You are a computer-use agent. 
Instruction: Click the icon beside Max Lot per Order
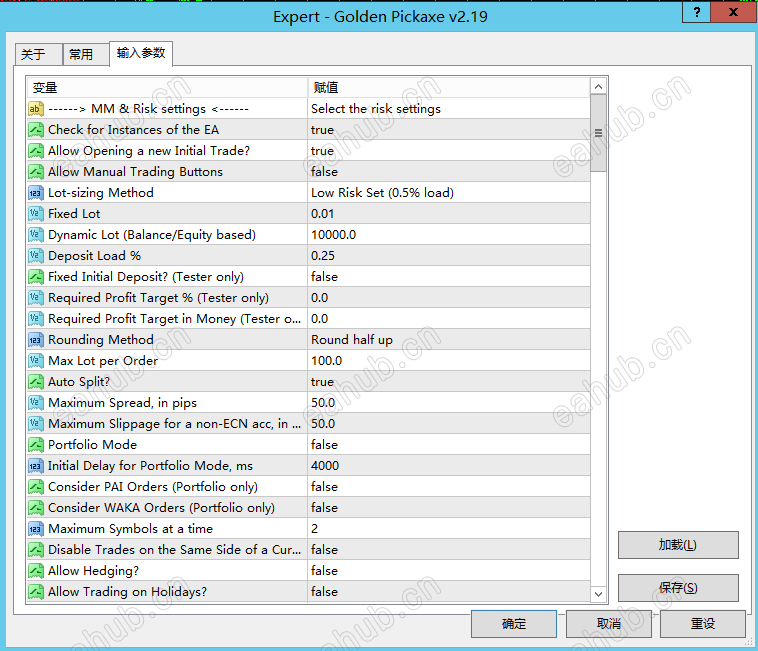tap(36, 361)
